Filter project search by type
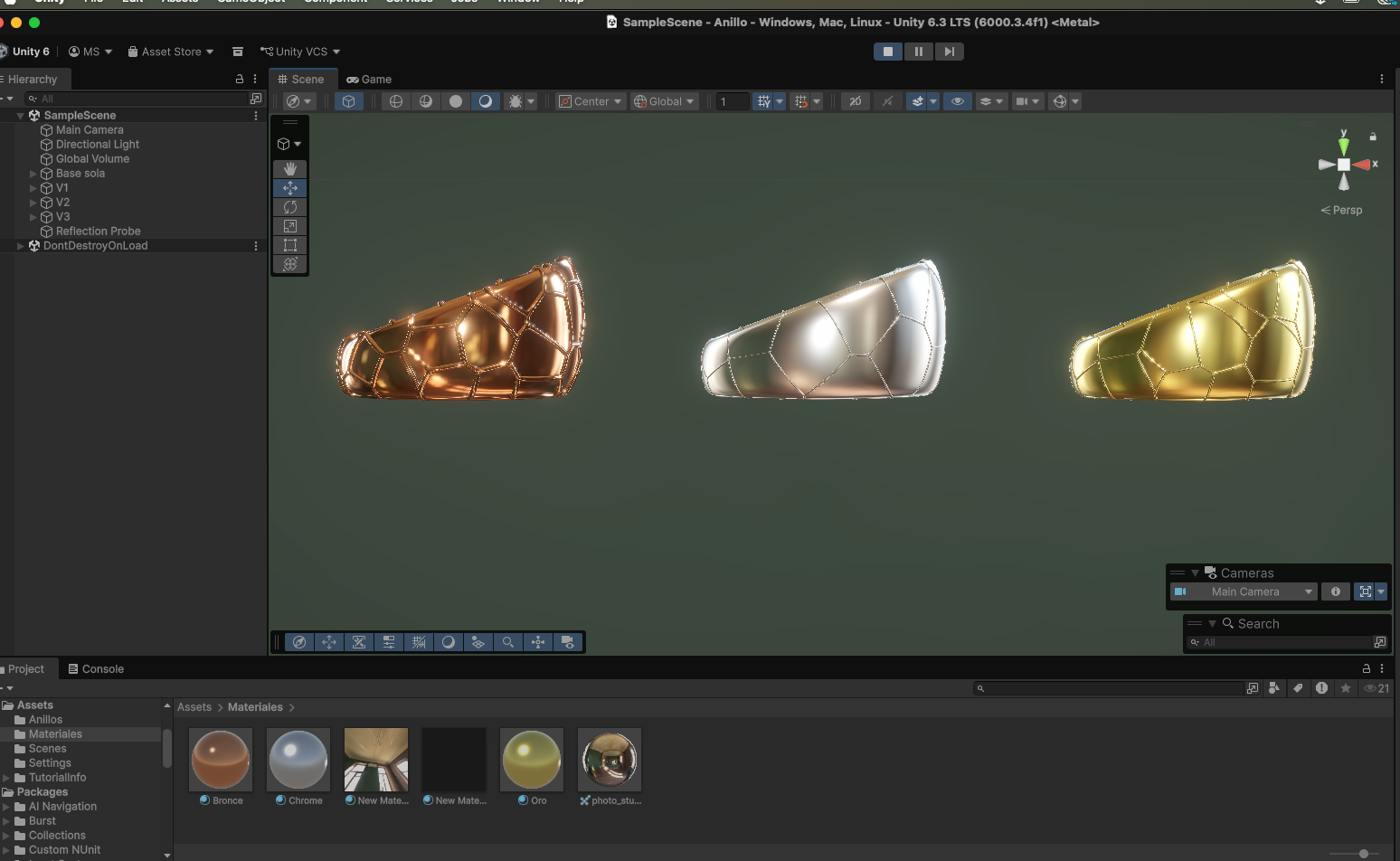Image resolution: width=1400 pixels, height=861 pixels. [1274, 688]
